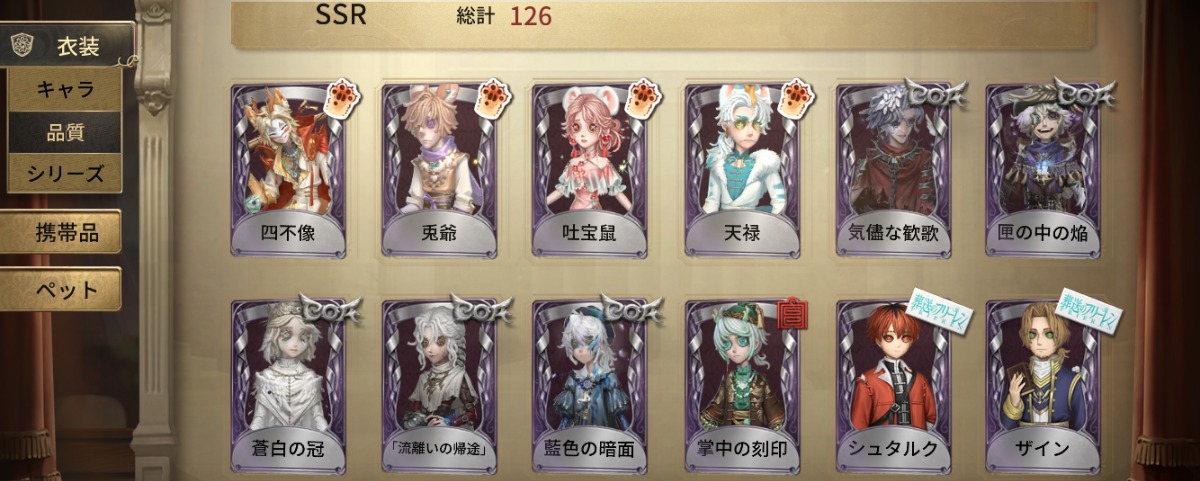Click the COA badge on 気儘な歓歌 card

(x=933, y=93)
